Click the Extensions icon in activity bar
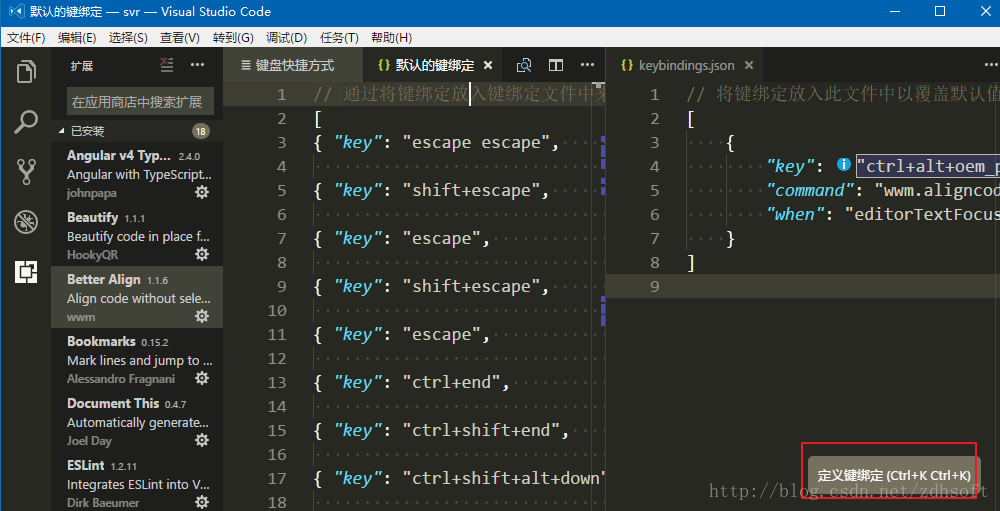Viewport: 1000px width, 511px height. [x=26, y=271]
